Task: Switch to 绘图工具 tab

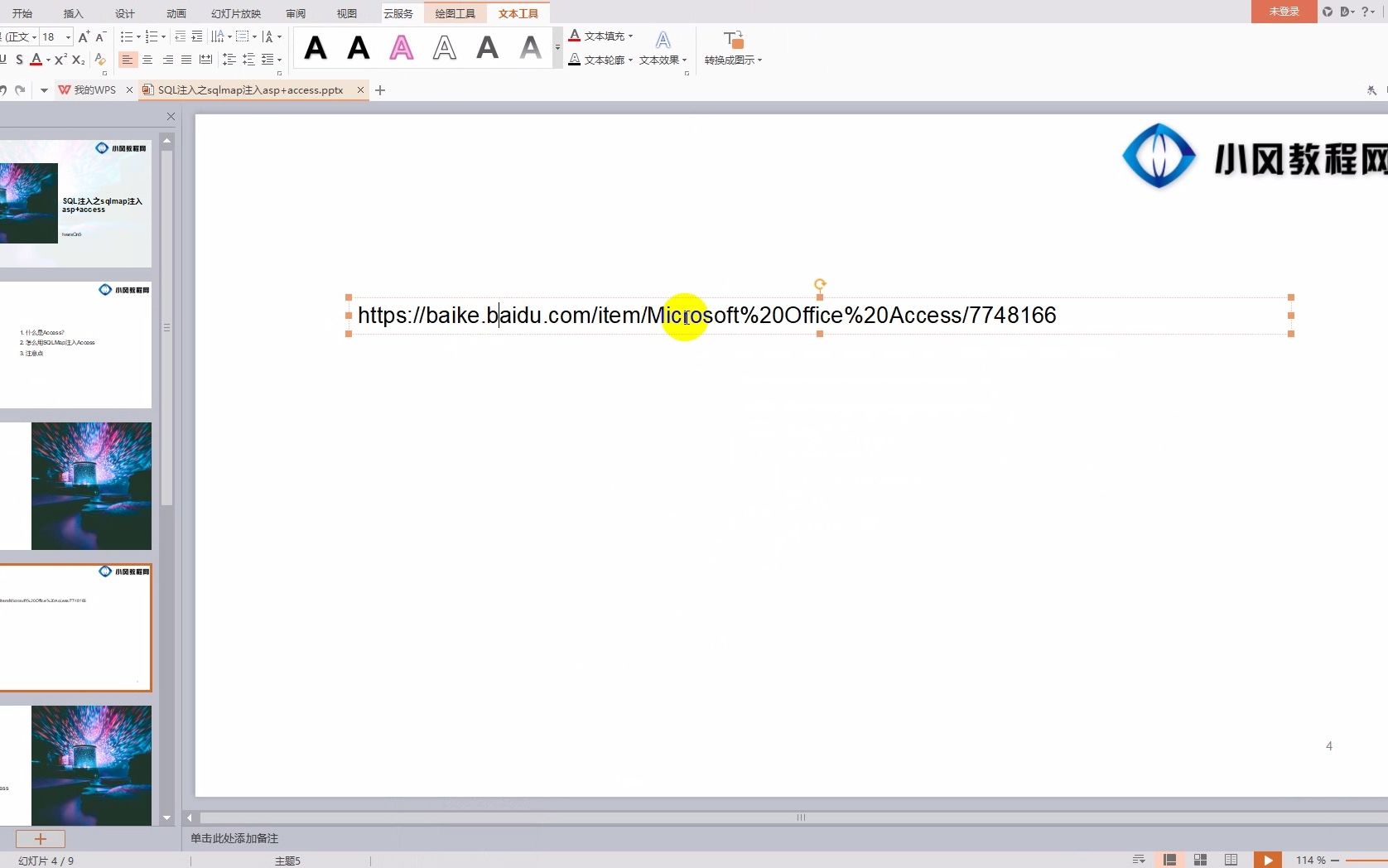Action: point(455,13)
